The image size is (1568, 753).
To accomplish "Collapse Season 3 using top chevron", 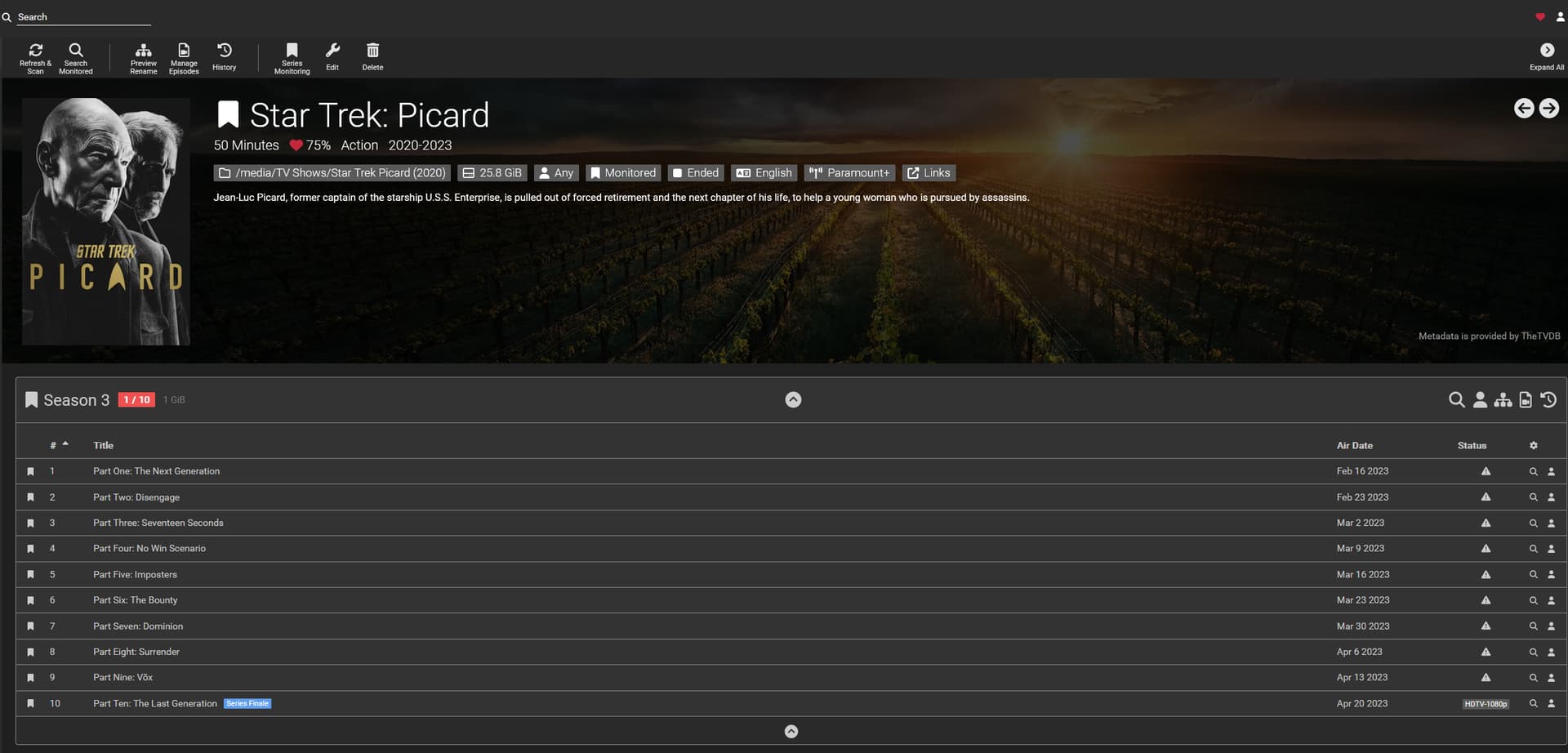I will pyautogui.click(x=793, y=400).
